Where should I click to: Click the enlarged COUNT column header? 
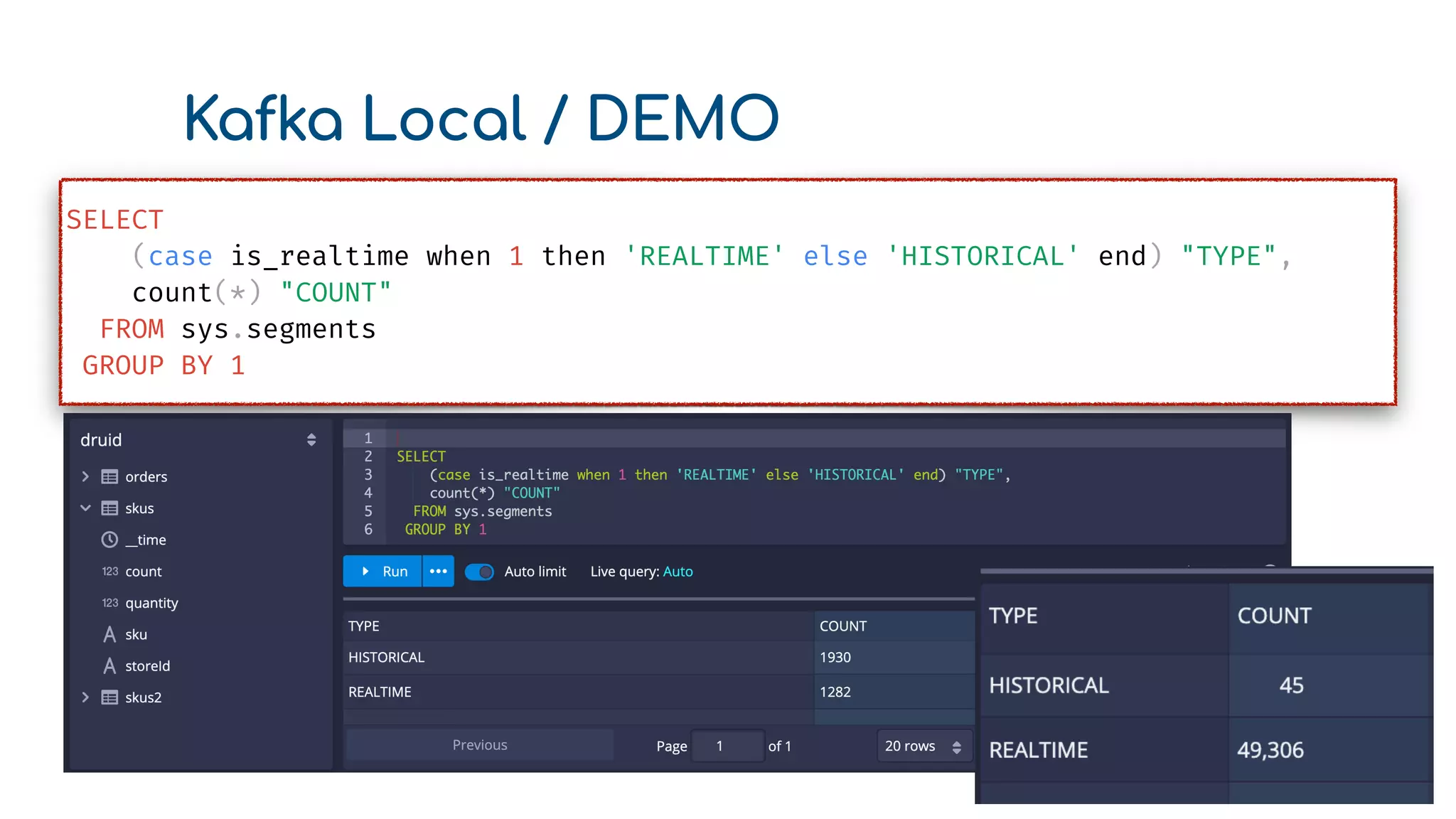tap(1274, 615)
